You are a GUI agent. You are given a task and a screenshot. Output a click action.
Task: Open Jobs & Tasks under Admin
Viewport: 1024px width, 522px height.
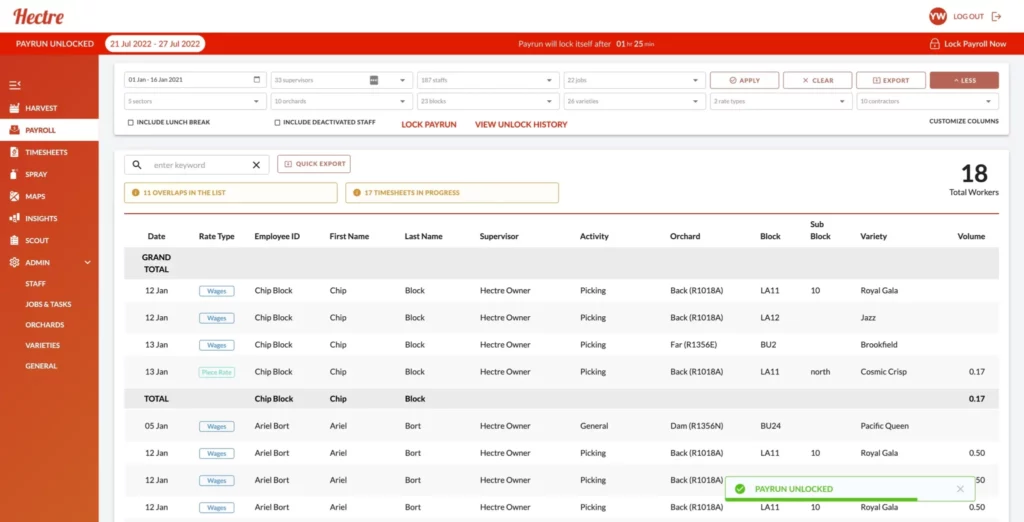tap(48, 304)
